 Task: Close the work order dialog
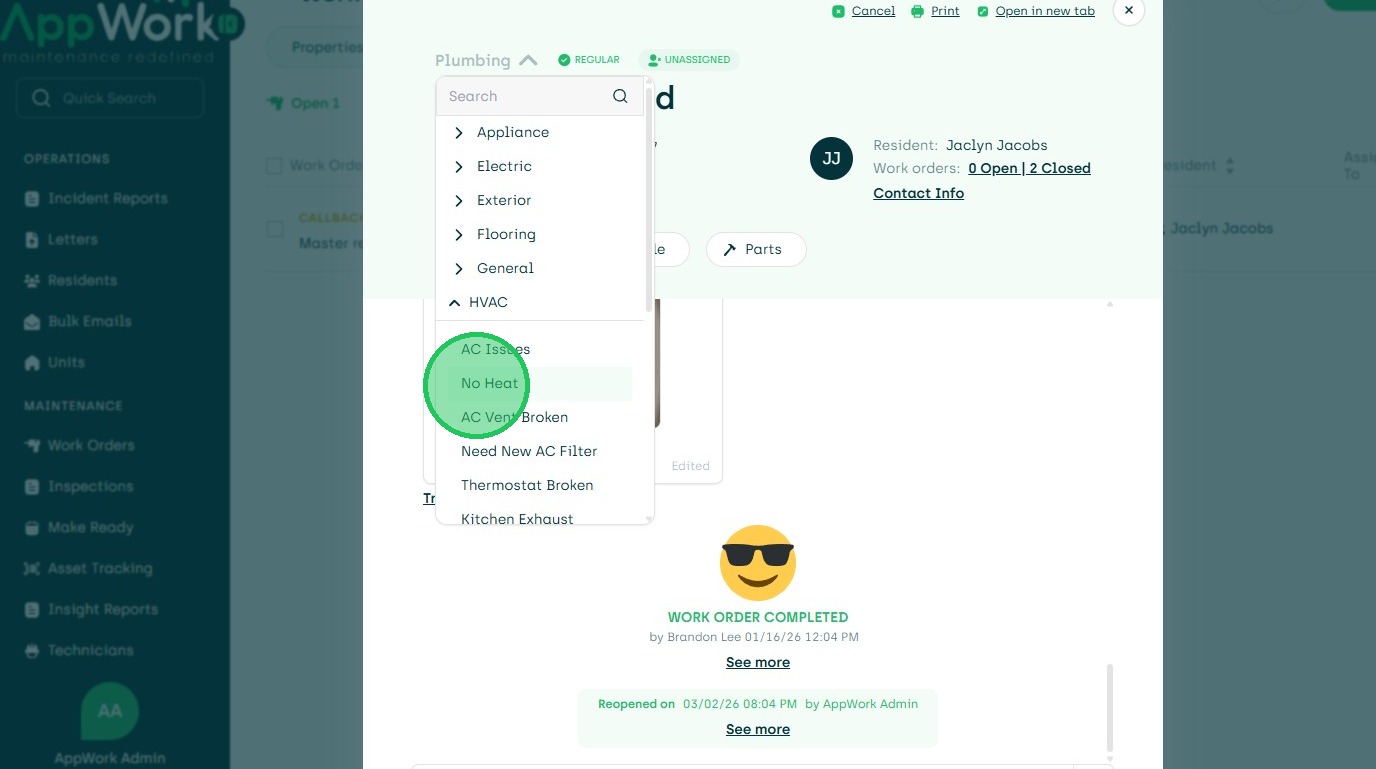(1129, 10)
